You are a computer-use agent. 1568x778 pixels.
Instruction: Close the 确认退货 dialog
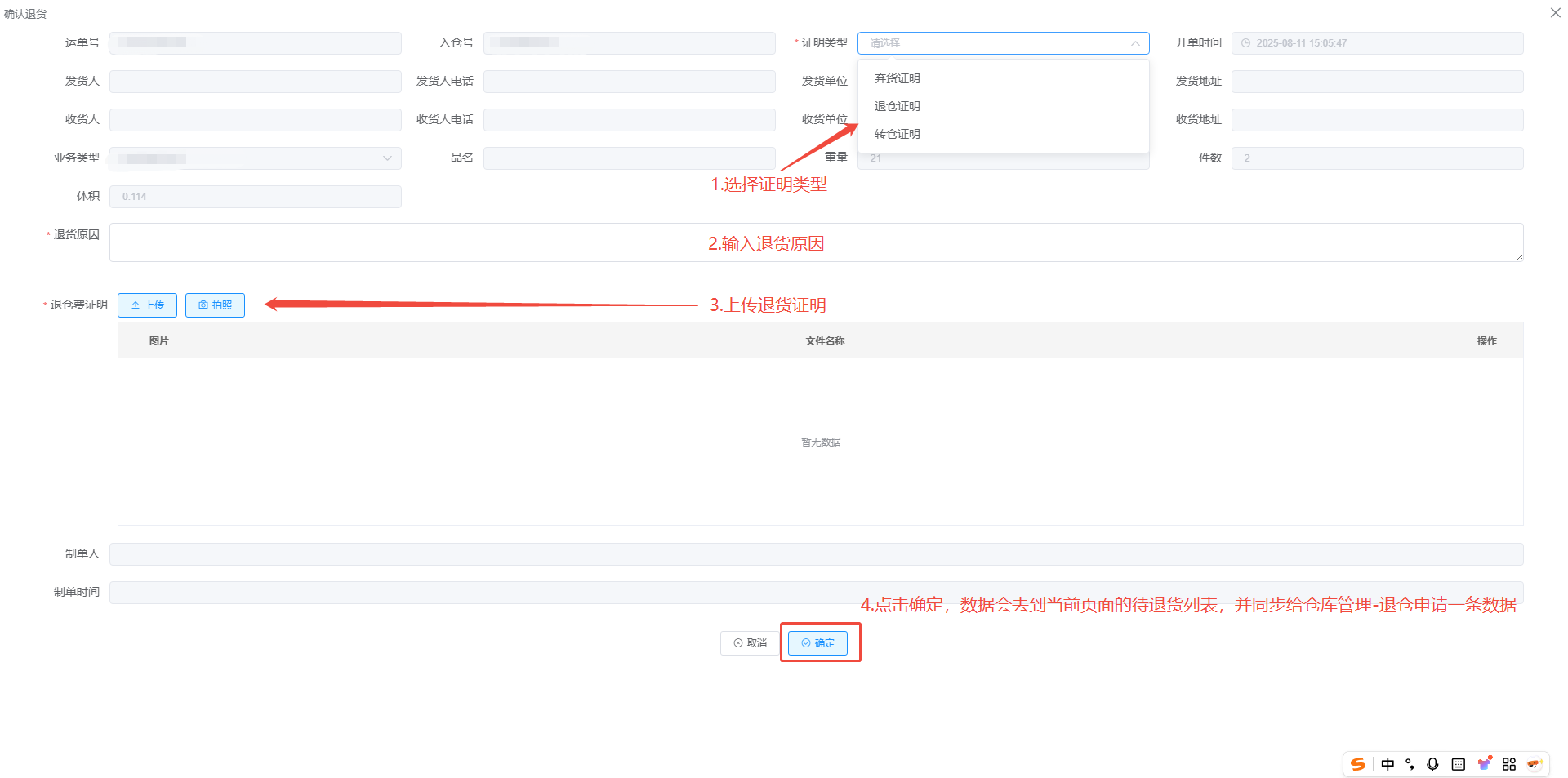click(x=1555, y=13)
